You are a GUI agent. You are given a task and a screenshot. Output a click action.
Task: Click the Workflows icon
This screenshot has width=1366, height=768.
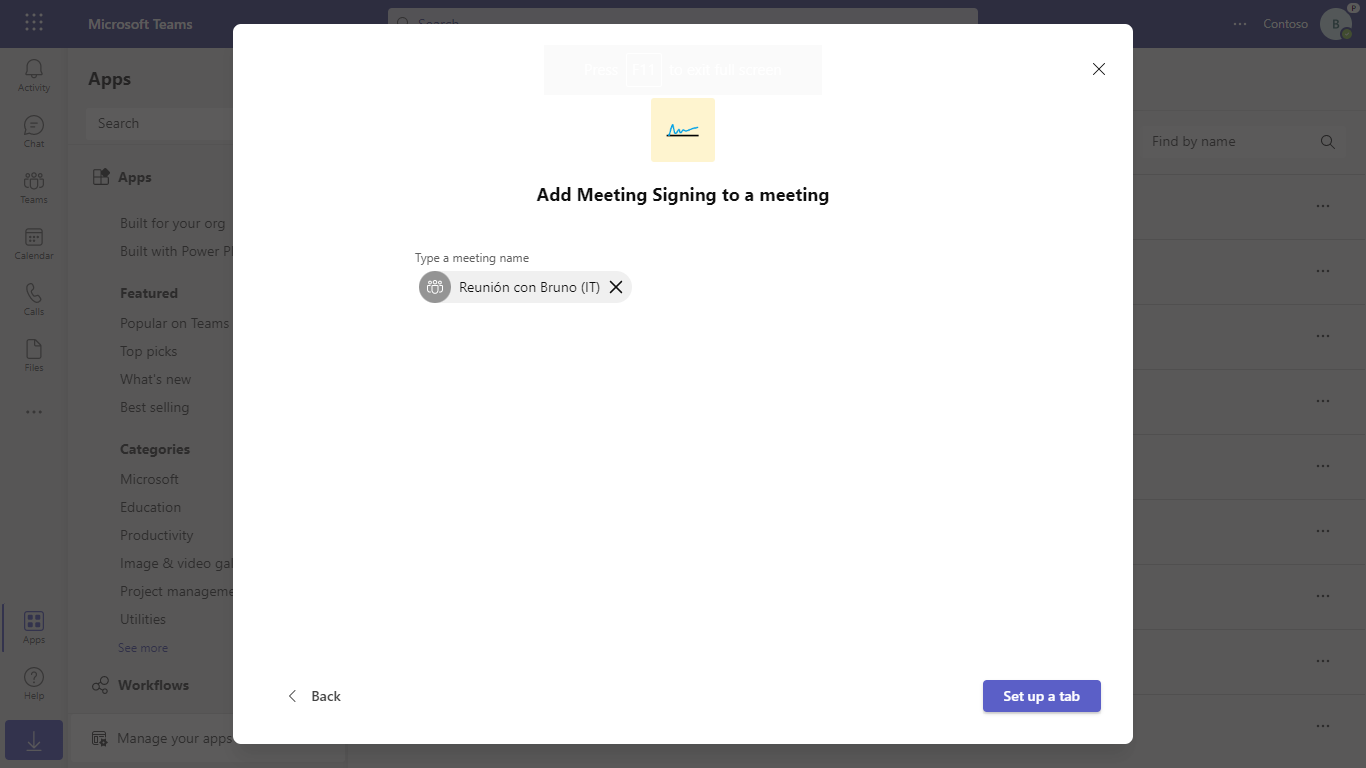click(x=99, y=685)
